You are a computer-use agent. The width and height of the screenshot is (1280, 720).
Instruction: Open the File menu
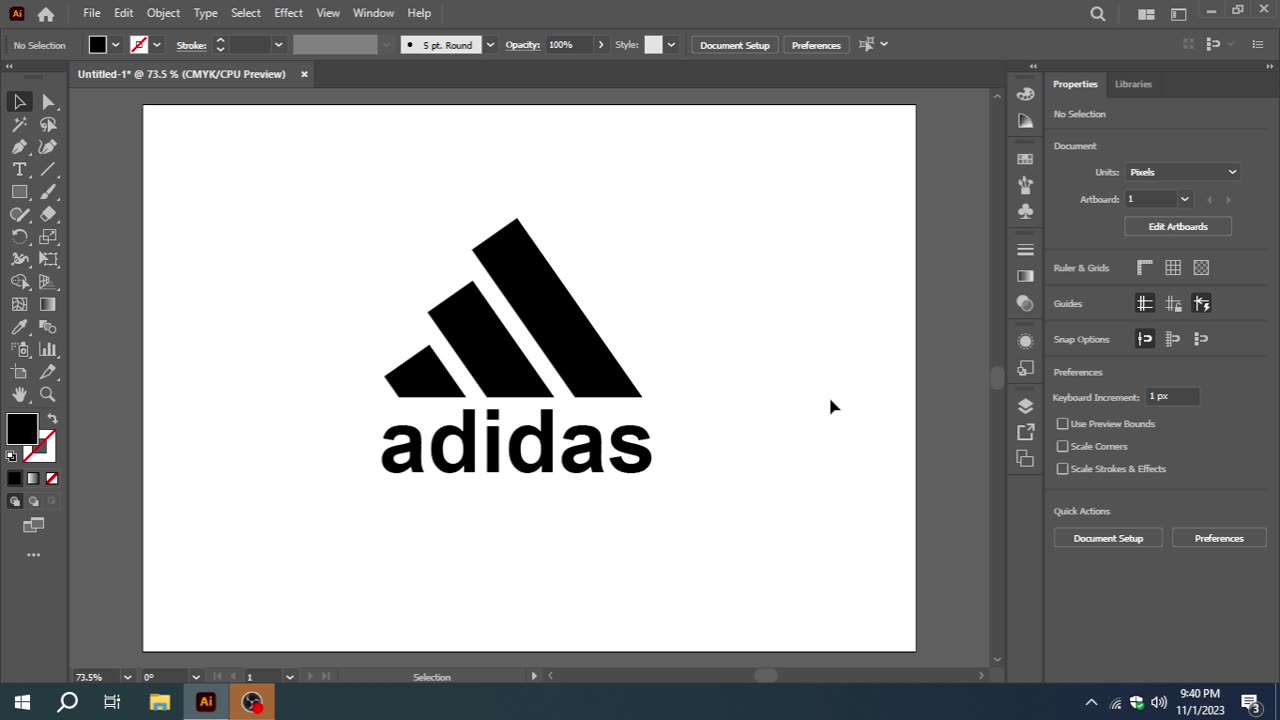[x=92, y=13]
